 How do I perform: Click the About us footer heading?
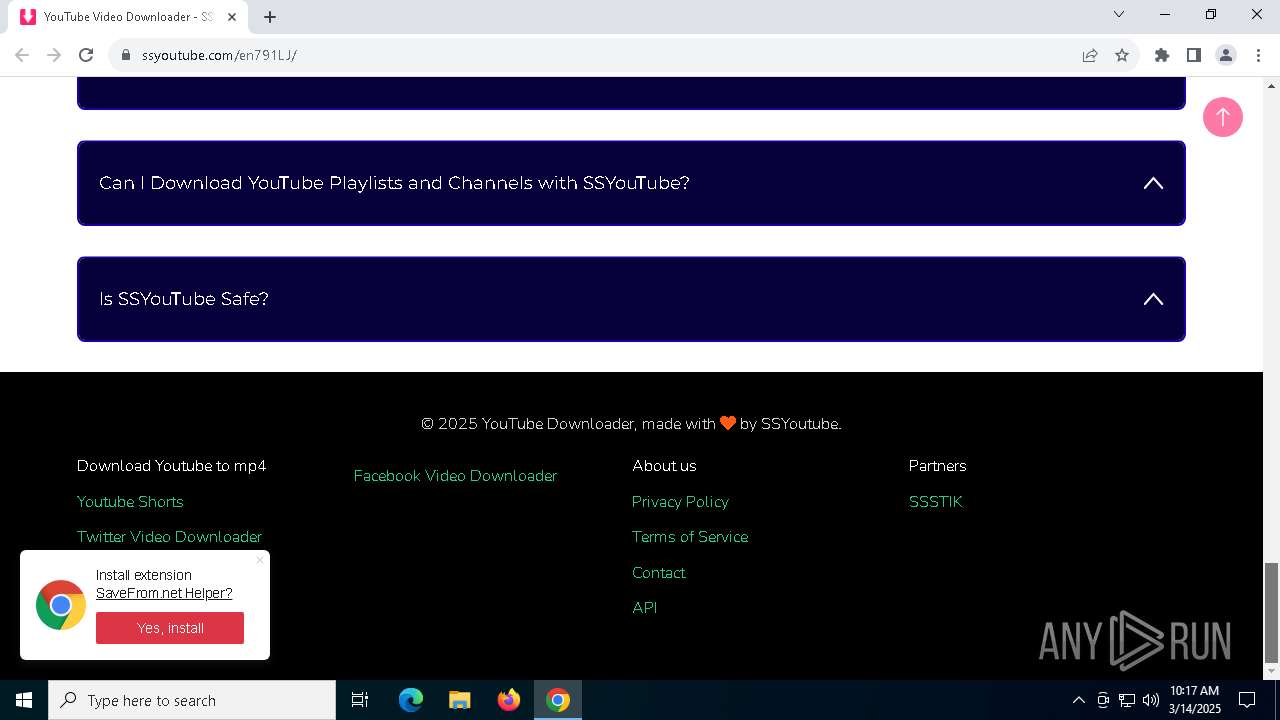coord(664,466)
